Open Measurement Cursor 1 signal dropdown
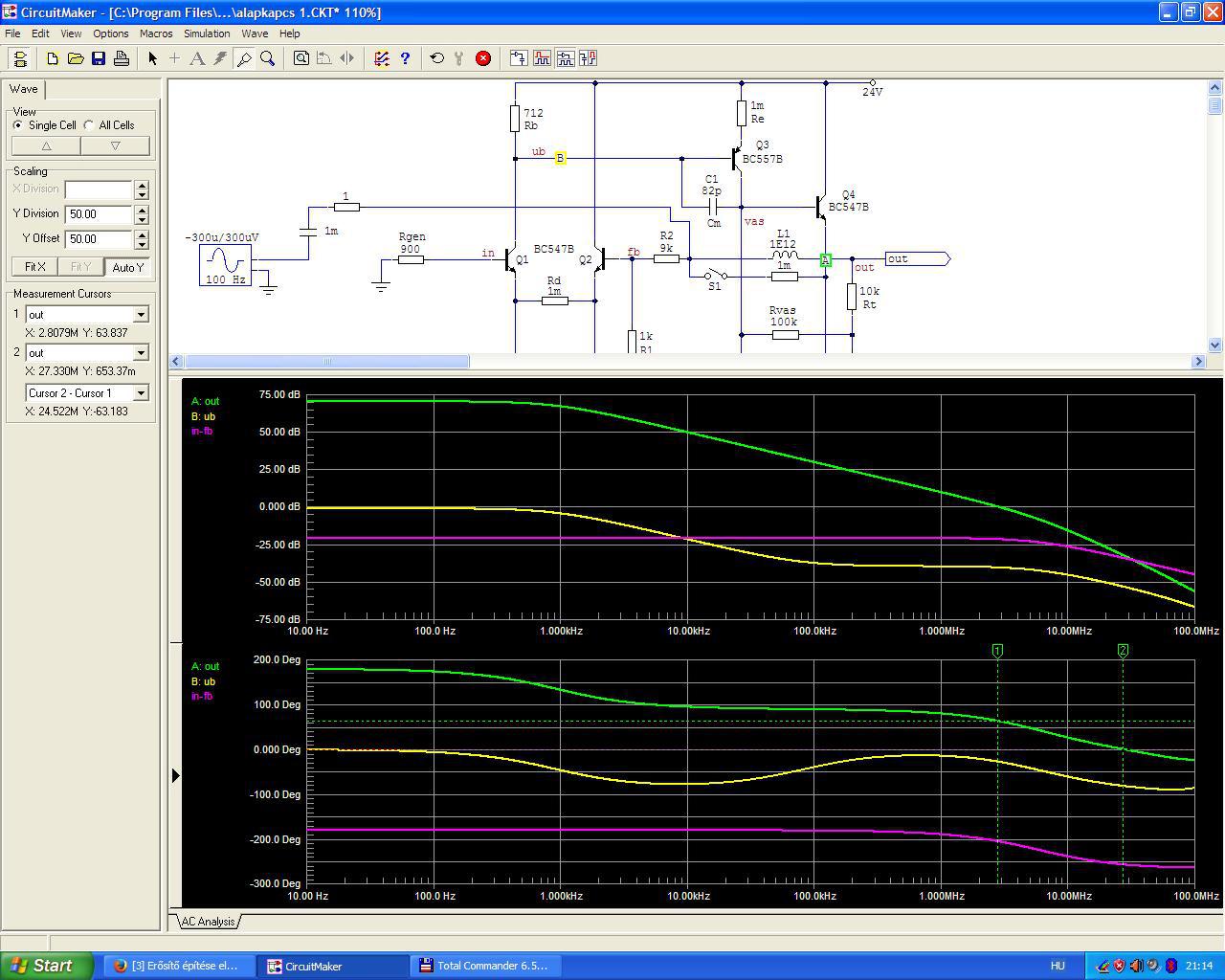Screen dimensions: 1225x980 coord(141,315)
